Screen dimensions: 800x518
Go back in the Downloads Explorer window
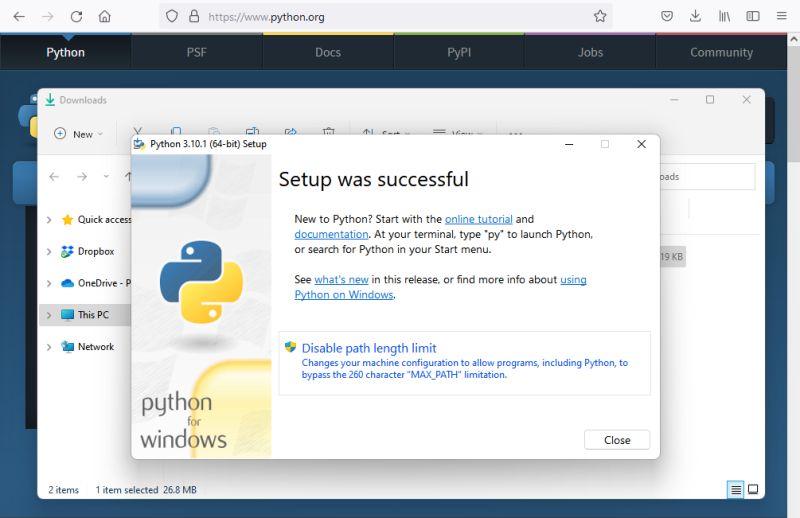tap(54, 177)
